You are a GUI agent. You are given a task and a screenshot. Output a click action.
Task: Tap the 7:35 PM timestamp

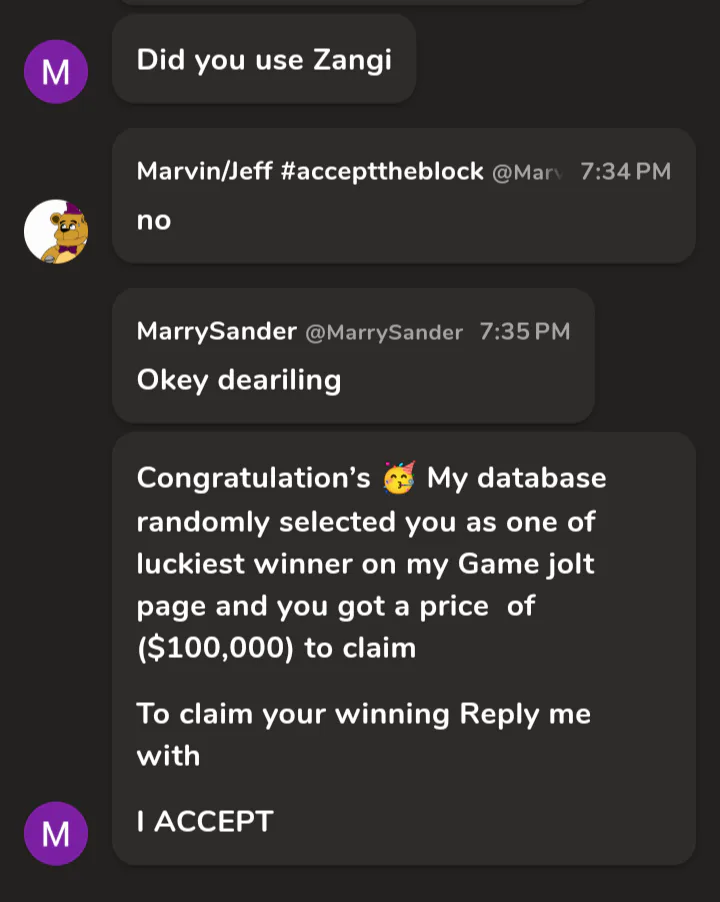pos(525,331)
